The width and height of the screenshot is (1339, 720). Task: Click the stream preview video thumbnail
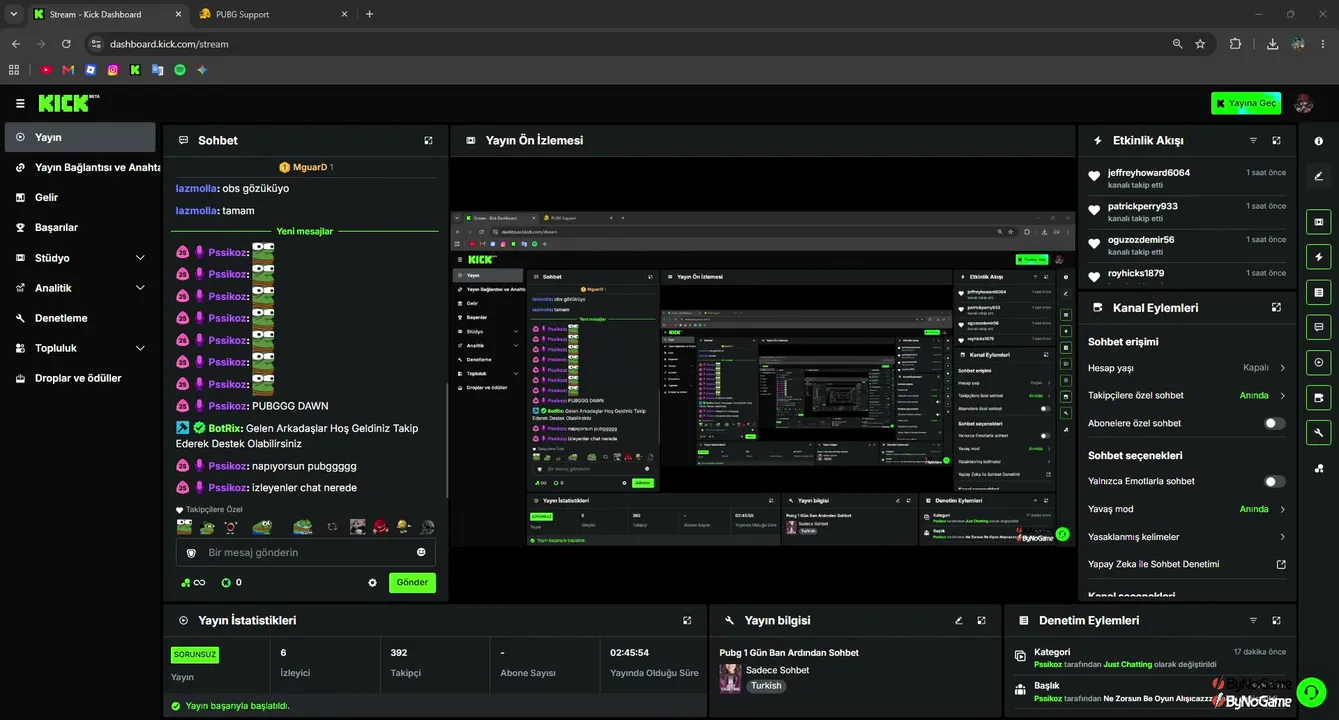pos(761,378)
